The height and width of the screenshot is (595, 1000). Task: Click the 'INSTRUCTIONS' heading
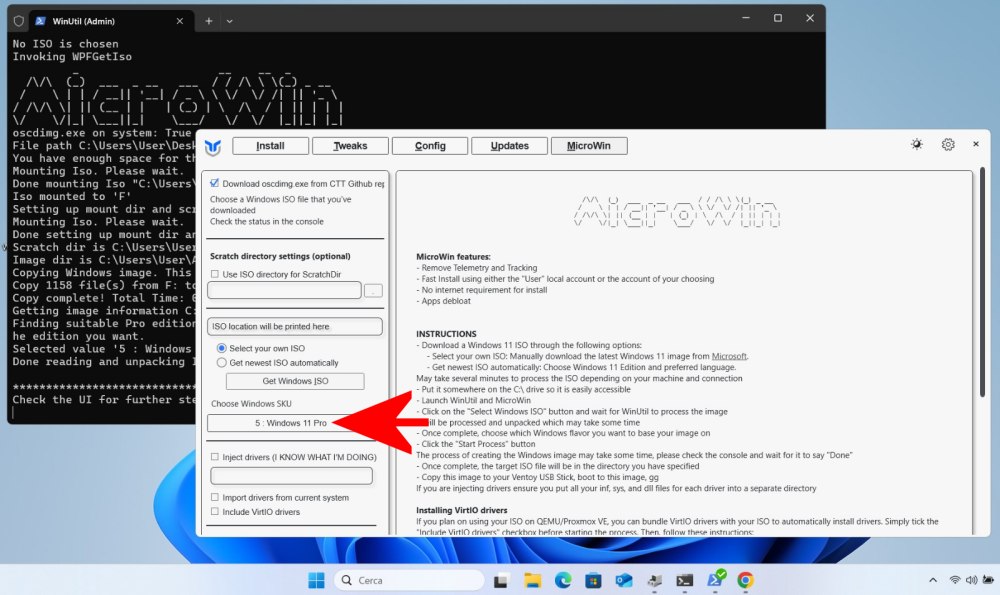[x=446, y=334]
